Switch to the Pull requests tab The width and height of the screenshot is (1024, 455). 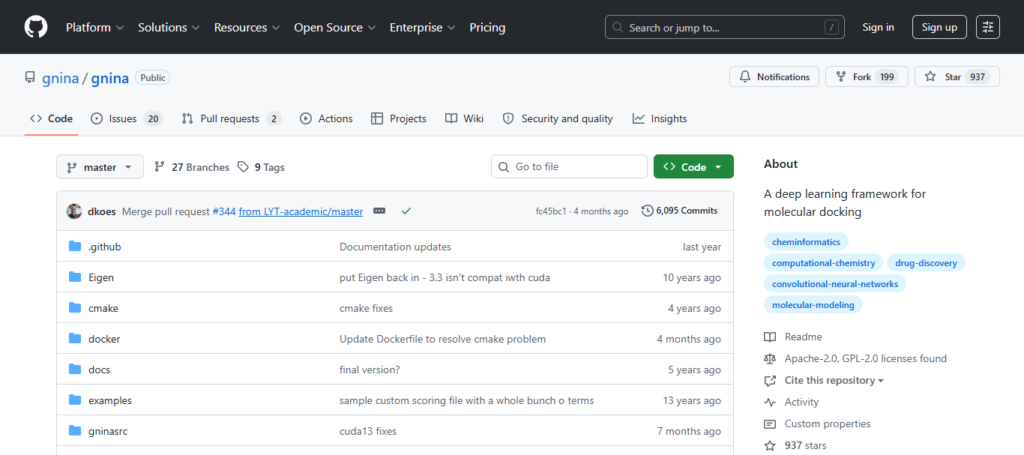tap(231, 119)
